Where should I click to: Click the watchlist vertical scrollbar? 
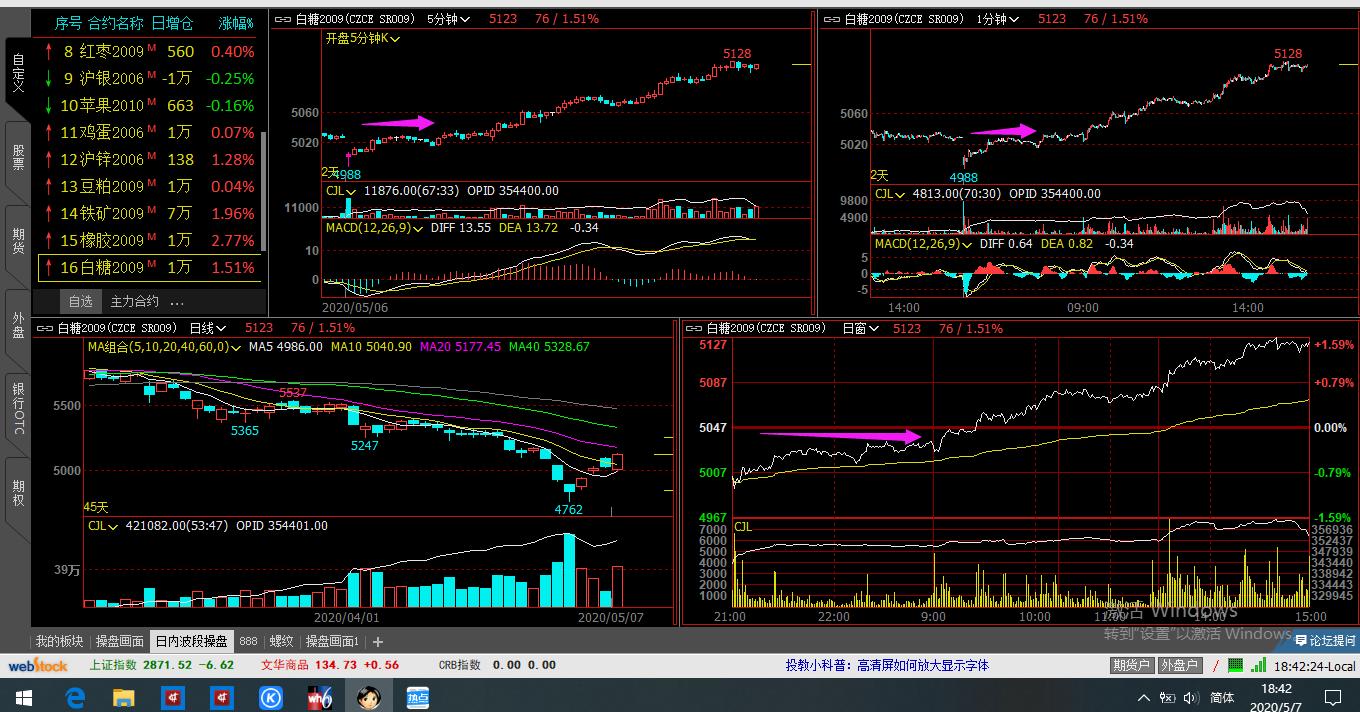pos(264,190)
